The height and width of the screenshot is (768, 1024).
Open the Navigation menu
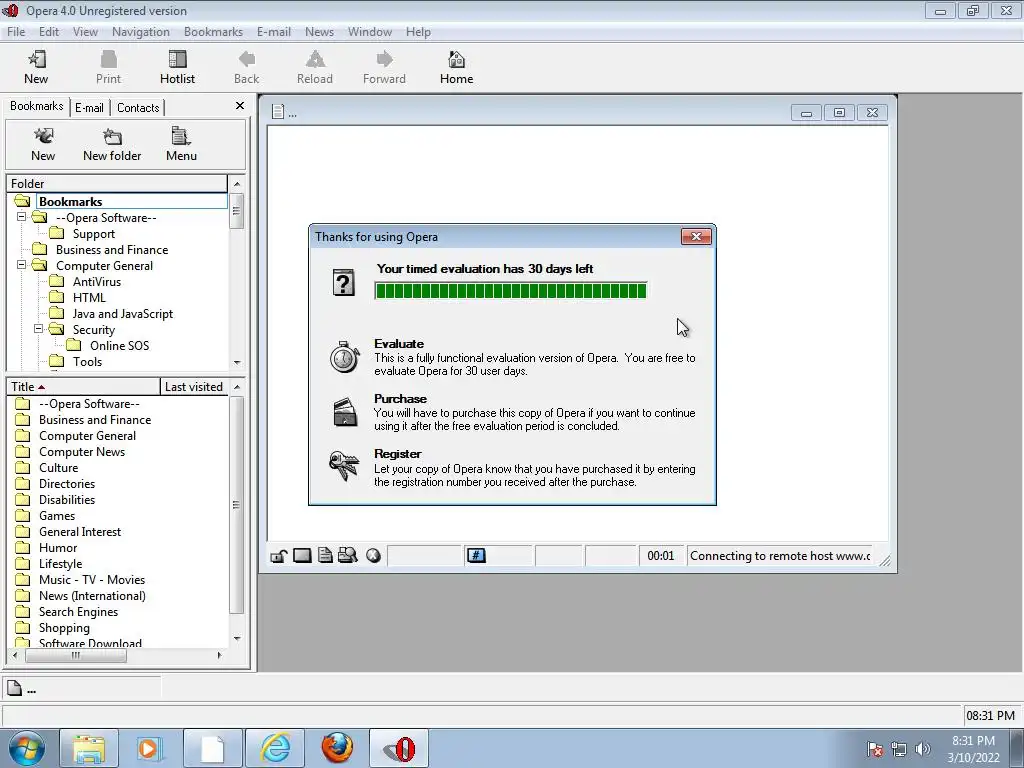pos(141,32)
